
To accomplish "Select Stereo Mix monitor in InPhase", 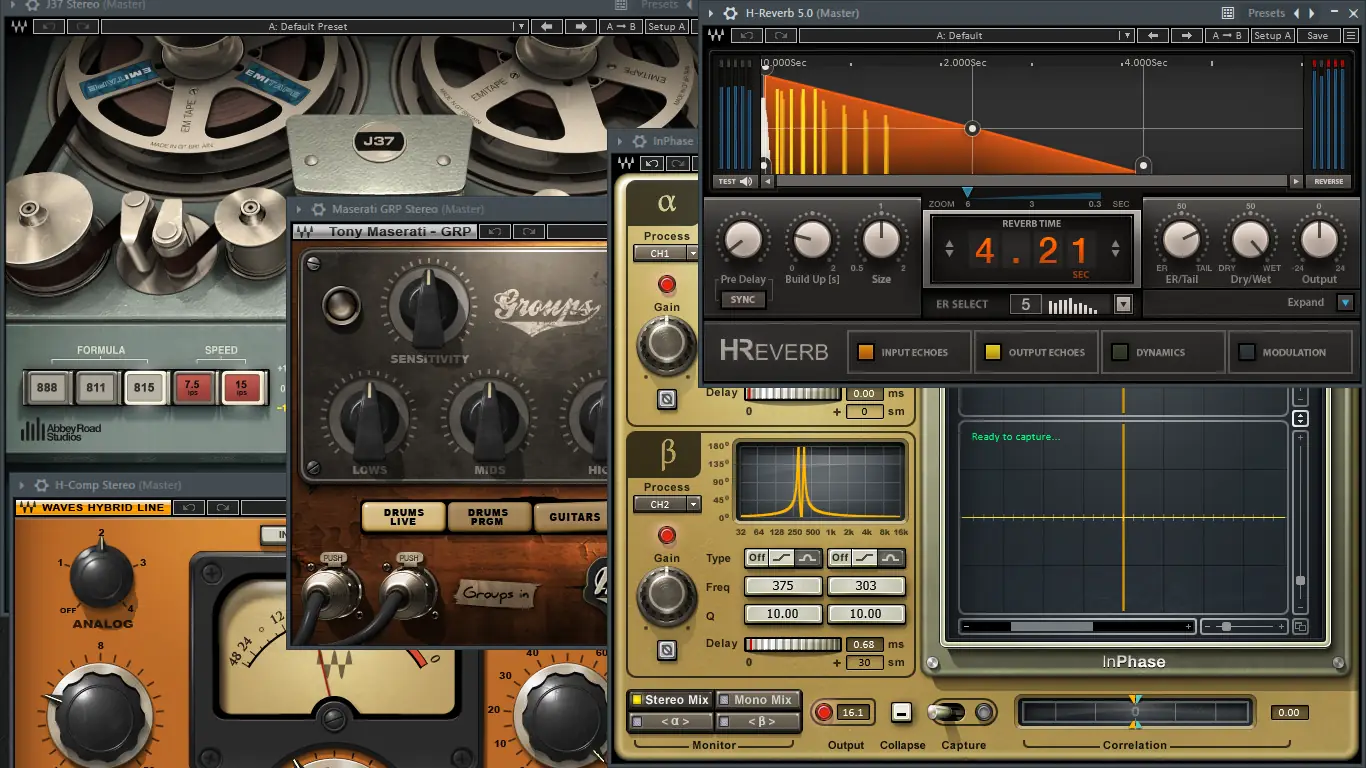I will [x=670, y=700].
